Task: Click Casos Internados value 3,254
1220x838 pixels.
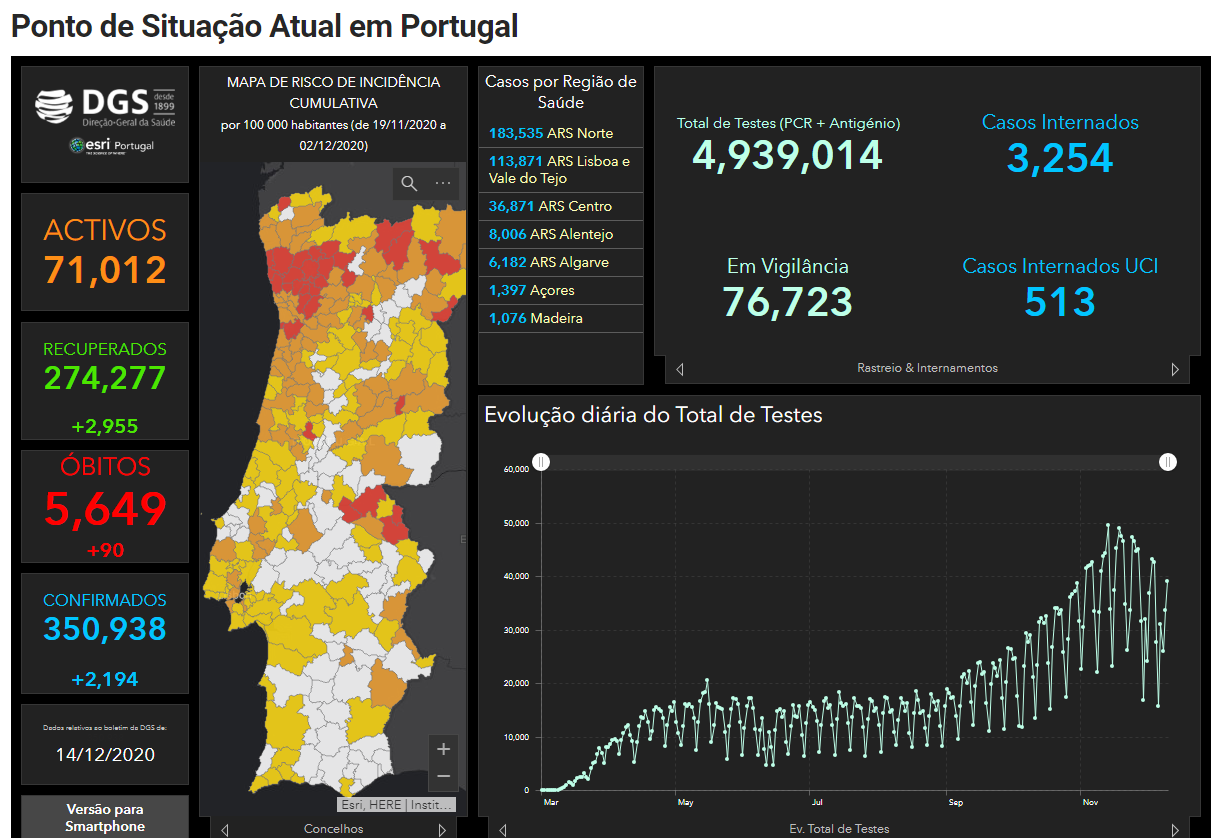Action: point(1060,158)
